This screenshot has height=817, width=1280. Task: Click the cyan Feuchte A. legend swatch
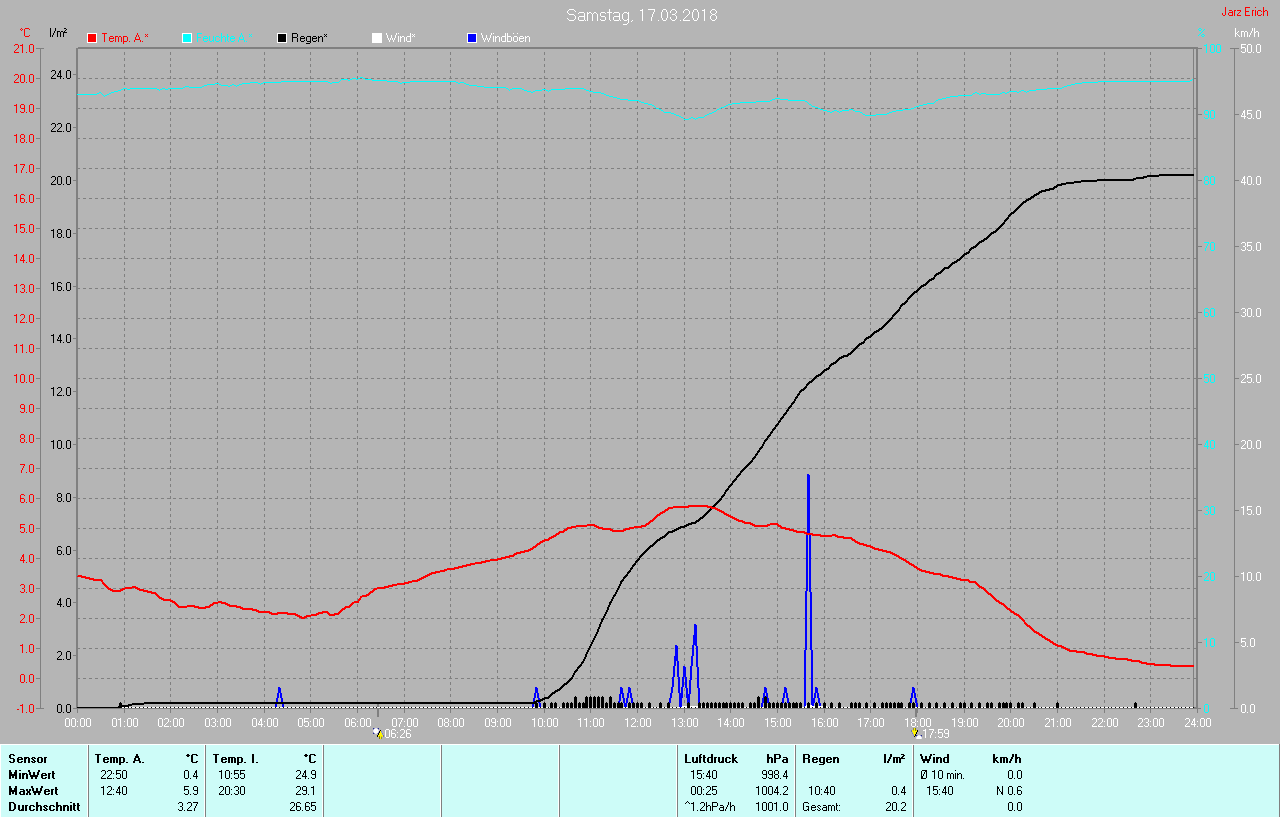[x=187, y=38]
